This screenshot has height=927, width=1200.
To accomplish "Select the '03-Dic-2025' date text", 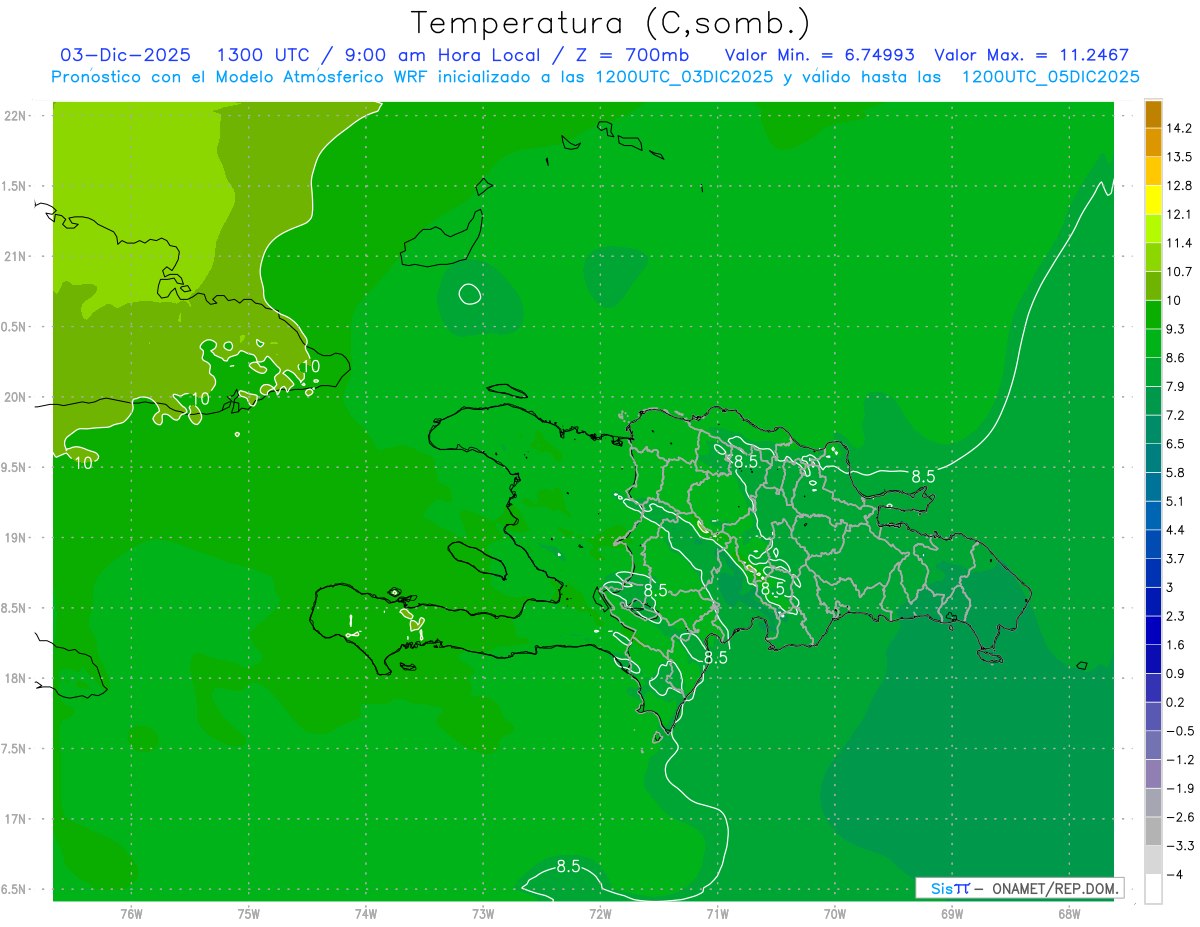I will (125, 55).
